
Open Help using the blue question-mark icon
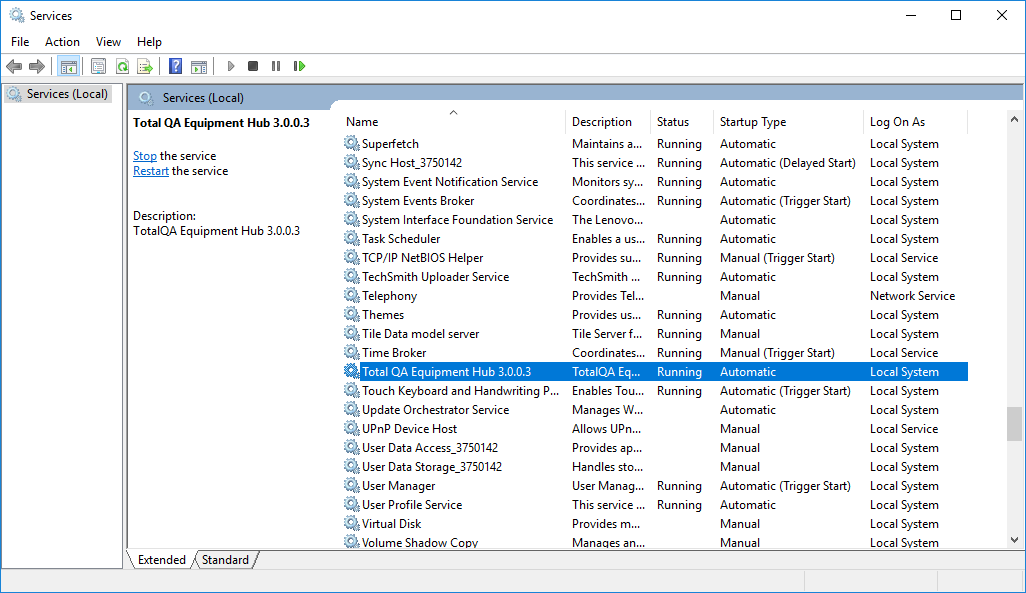[x=175, y=66]
